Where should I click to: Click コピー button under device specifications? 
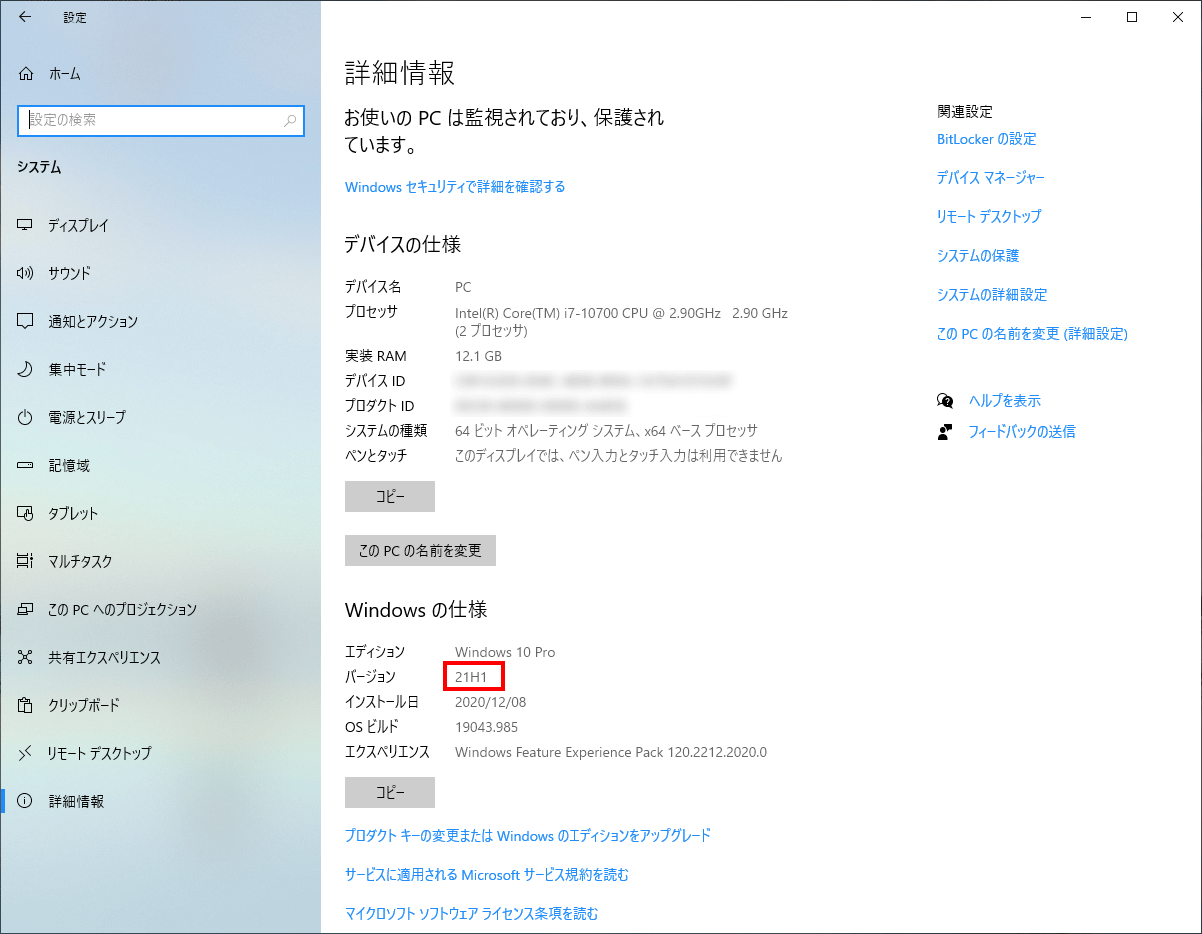(x=390, y=496)
